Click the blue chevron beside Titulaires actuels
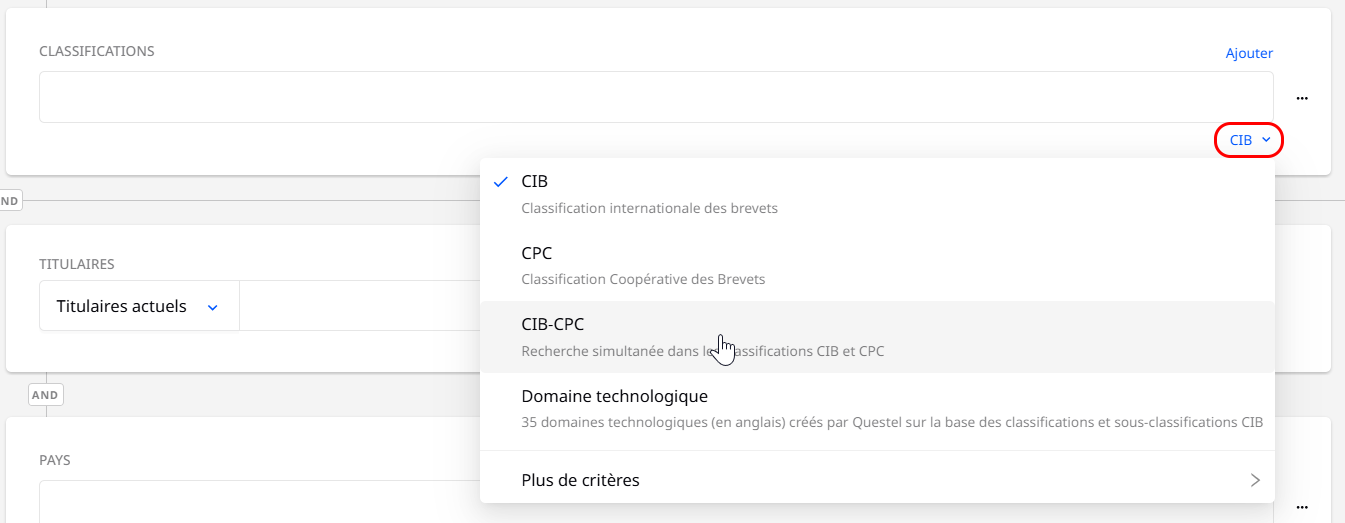 (212, 307)
